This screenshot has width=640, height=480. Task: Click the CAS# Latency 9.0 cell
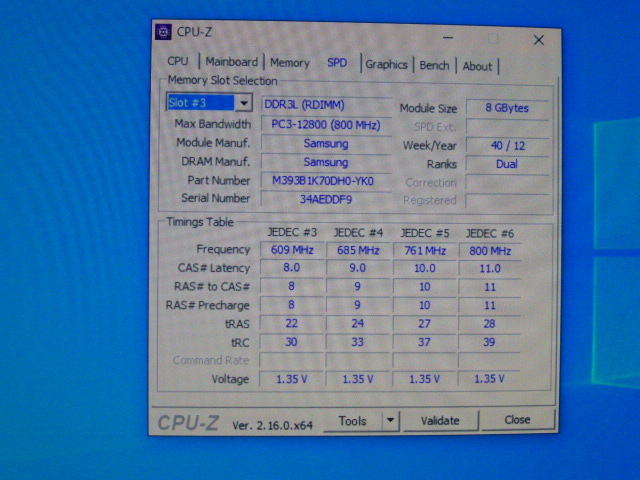click(x=358, y=268)
